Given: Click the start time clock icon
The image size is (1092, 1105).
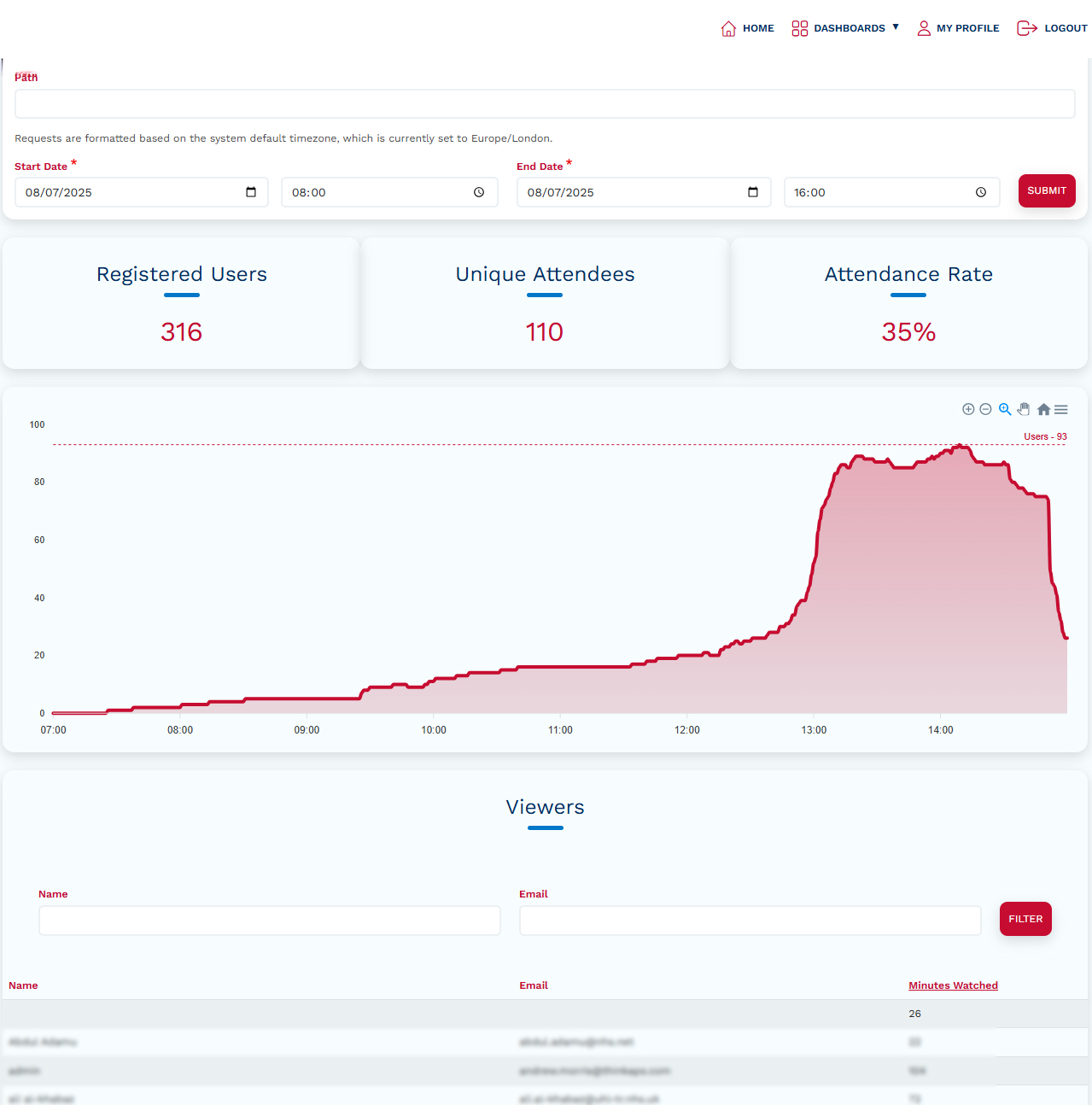Looking at the screenshot, I should pyautogui.click(x=479, y=192).
